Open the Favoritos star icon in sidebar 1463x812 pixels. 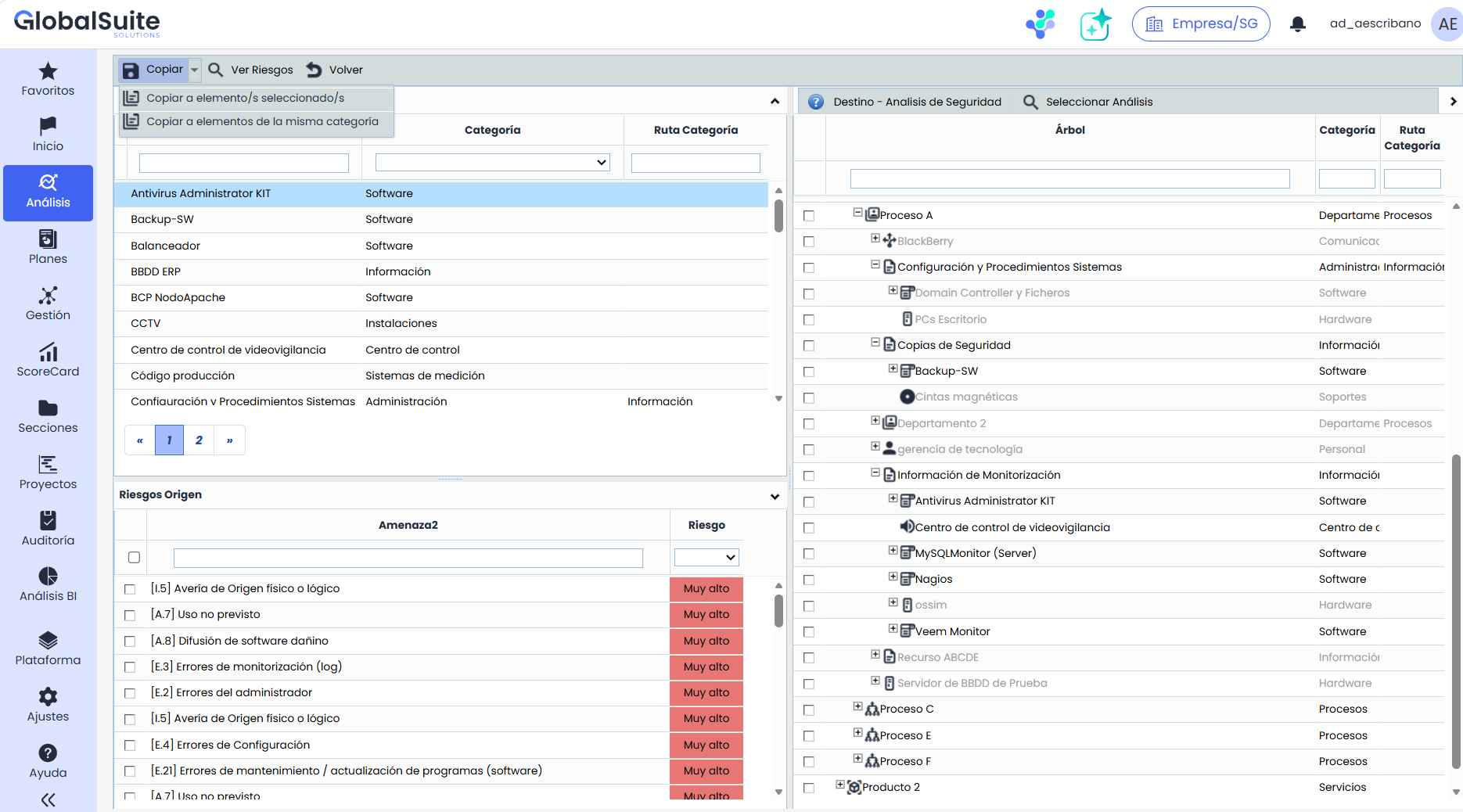pyautogui.click(x=48, y=72)
